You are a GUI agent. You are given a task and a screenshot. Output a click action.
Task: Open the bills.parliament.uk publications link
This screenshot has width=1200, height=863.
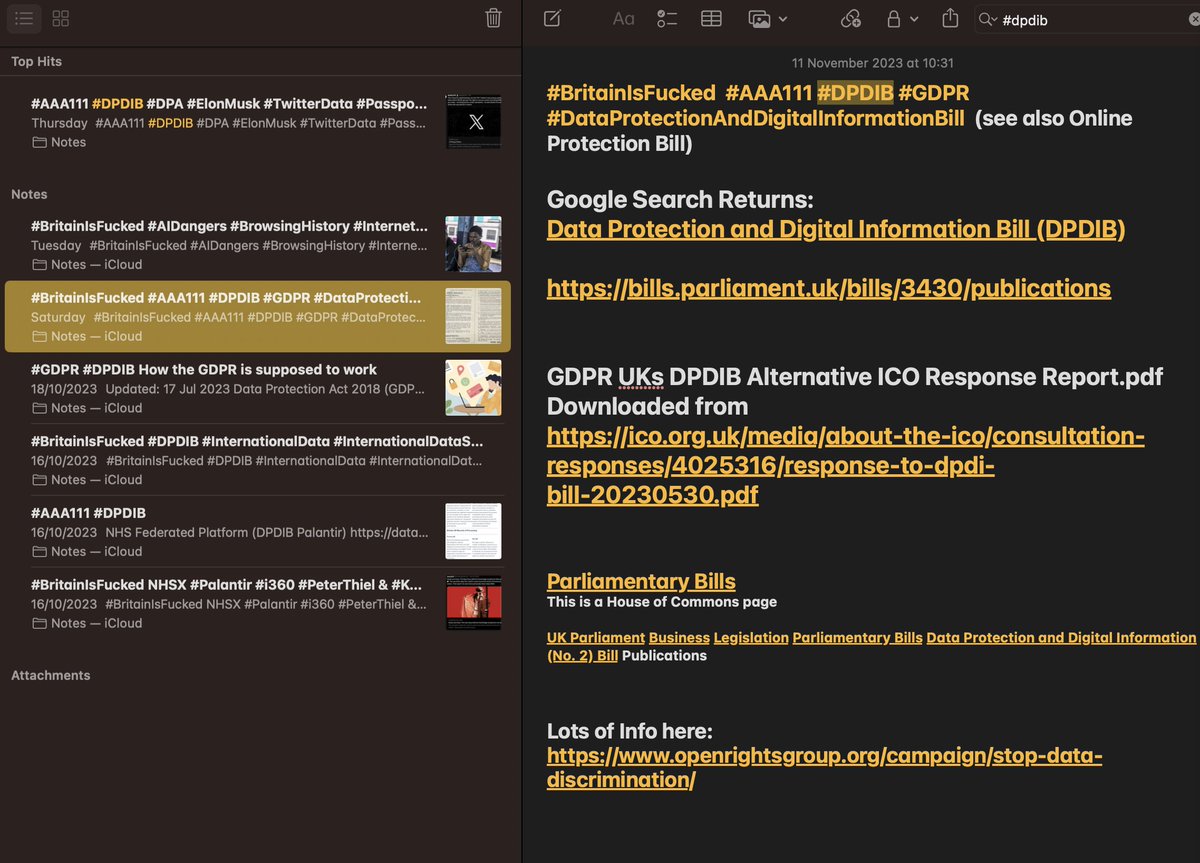pyautogui.click(x=829, y=288)
